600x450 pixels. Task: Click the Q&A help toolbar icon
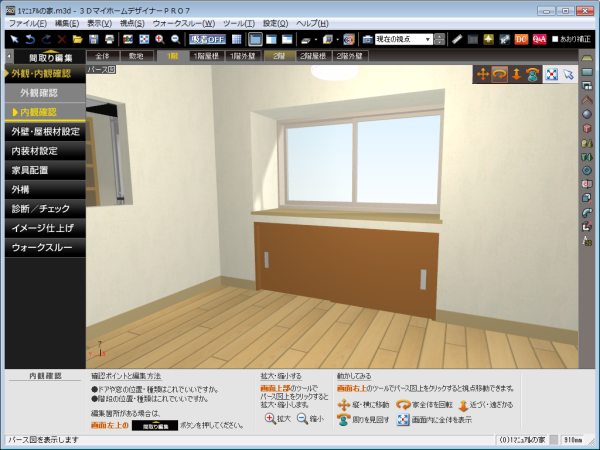coord(539,39)
